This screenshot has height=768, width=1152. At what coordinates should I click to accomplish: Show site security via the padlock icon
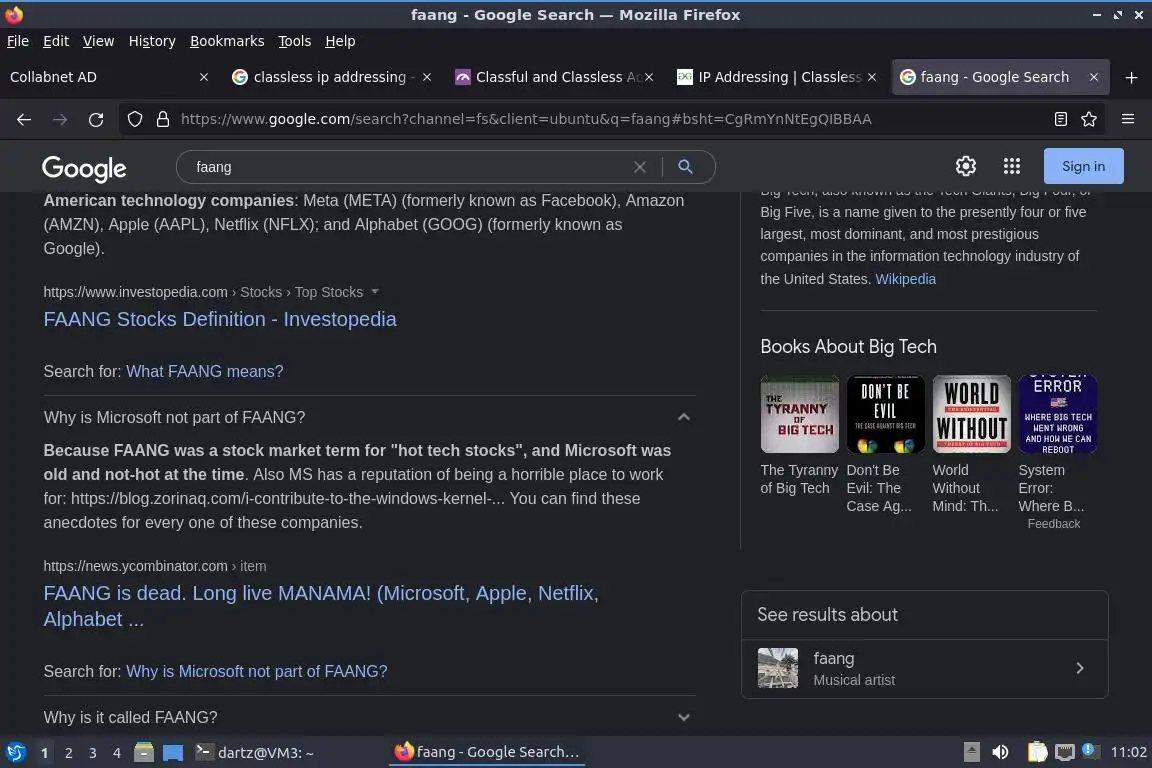[163, 119]
